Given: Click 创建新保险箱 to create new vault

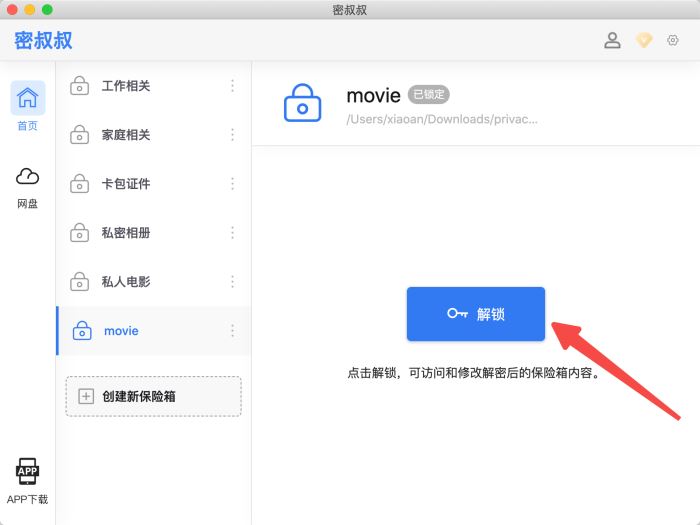Looking at the screenshot, I should click(154, 396).
